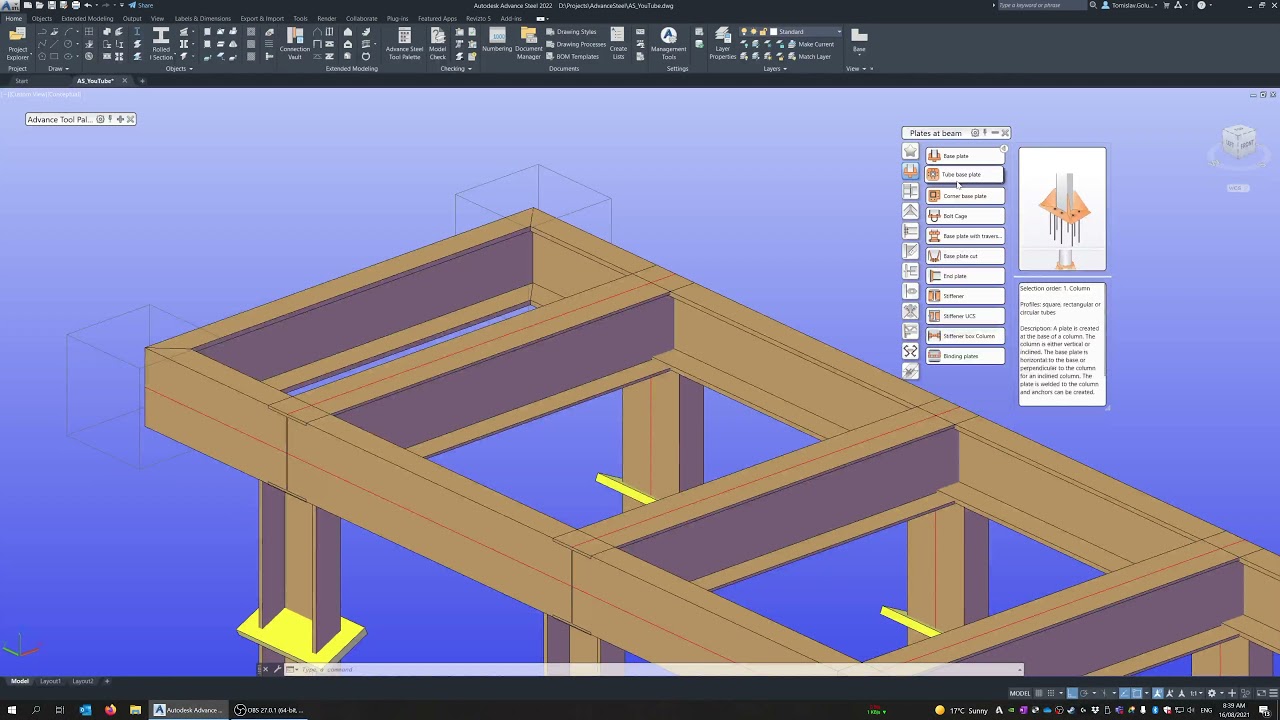Open the zigzag-arrows category at the sidebar bottom
The height and width of the screenshot is (720, 1280).
[x=910, y=351]
